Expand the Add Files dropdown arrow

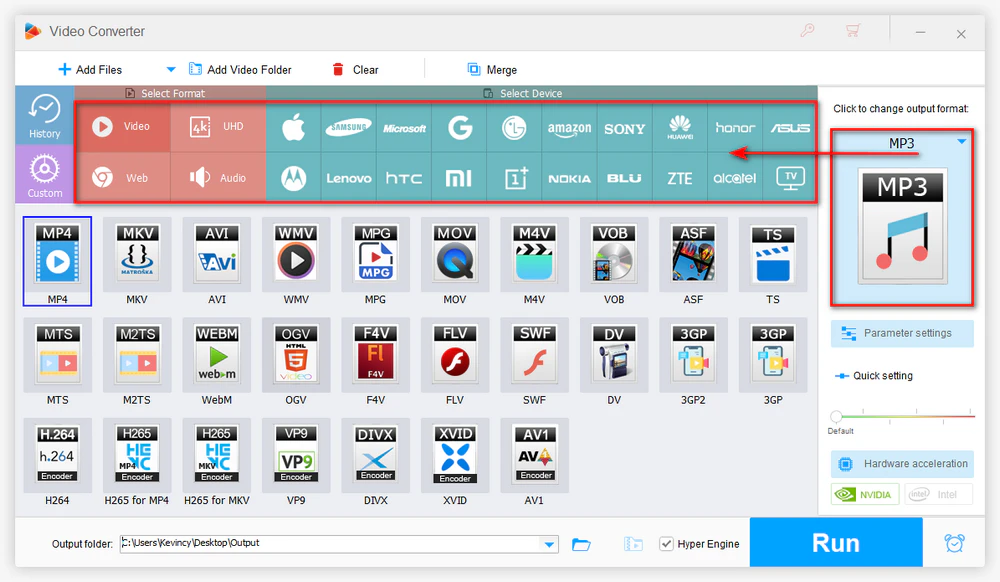pos(170,69)
